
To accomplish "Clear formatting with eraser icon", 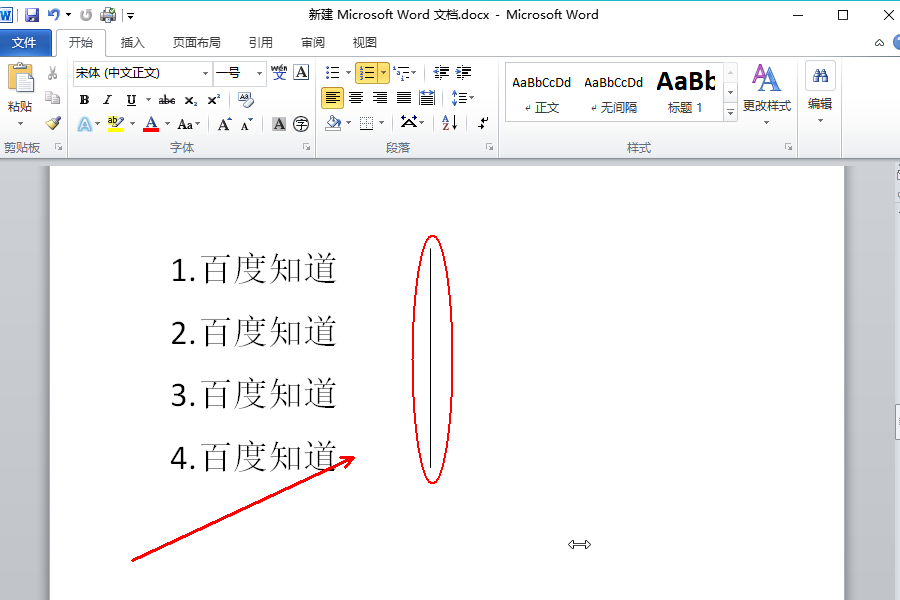I will pyautogui.click(x=246, y=99).
